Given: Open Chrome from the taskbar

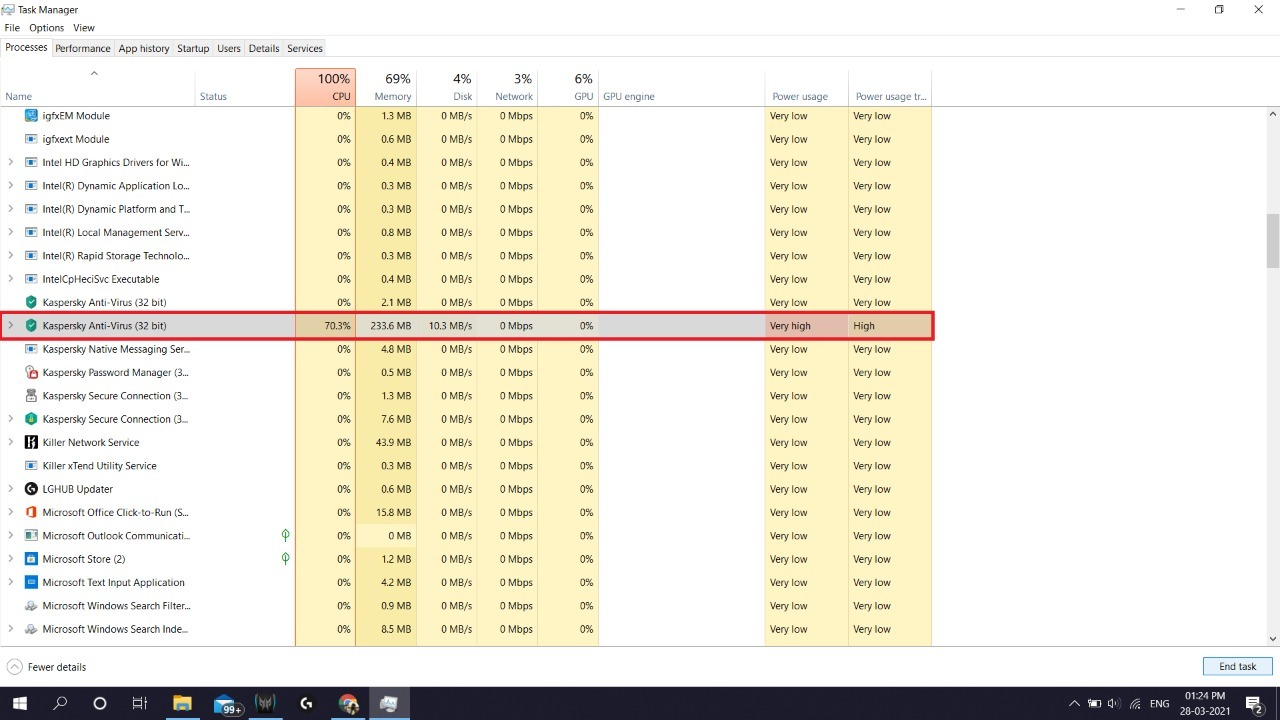Looking at the screenshot, I should (348, 704).
